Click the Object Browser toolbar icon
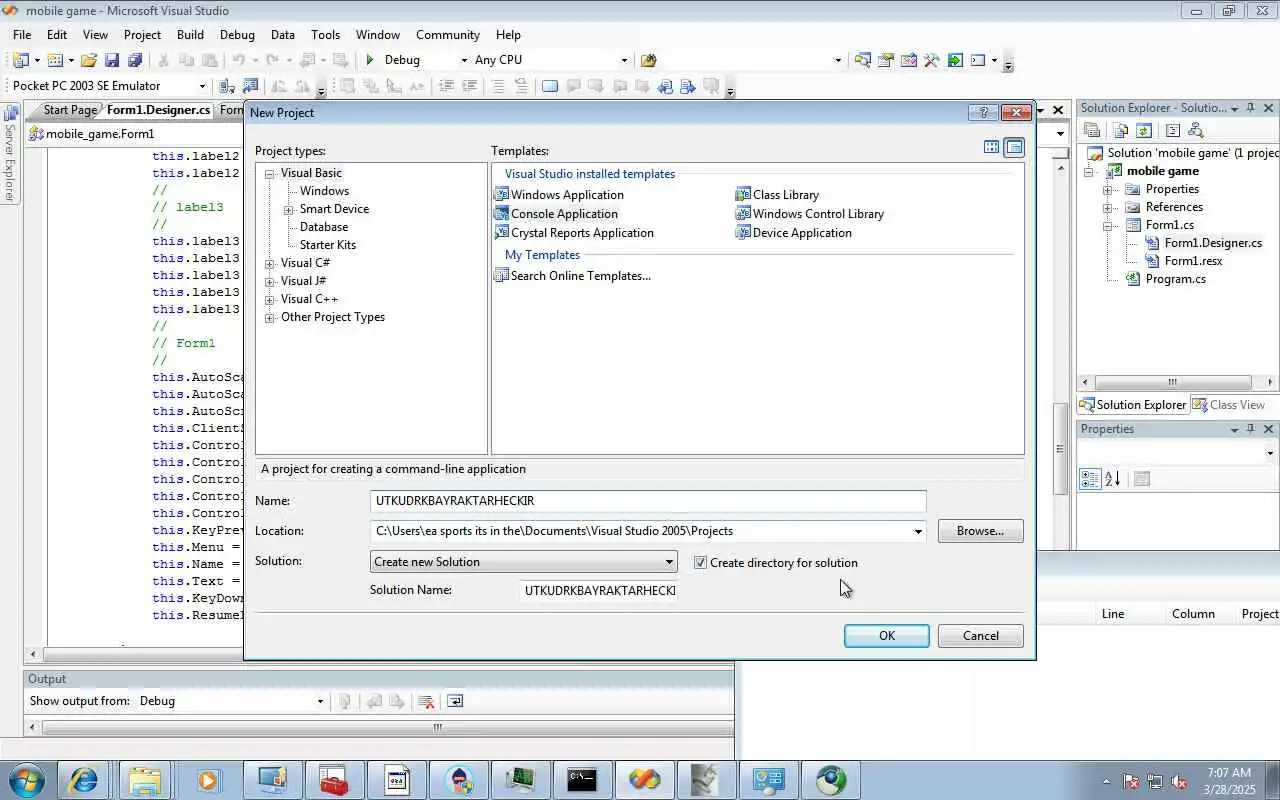The height and width of the screenshot is (800, 1280). 909,60
